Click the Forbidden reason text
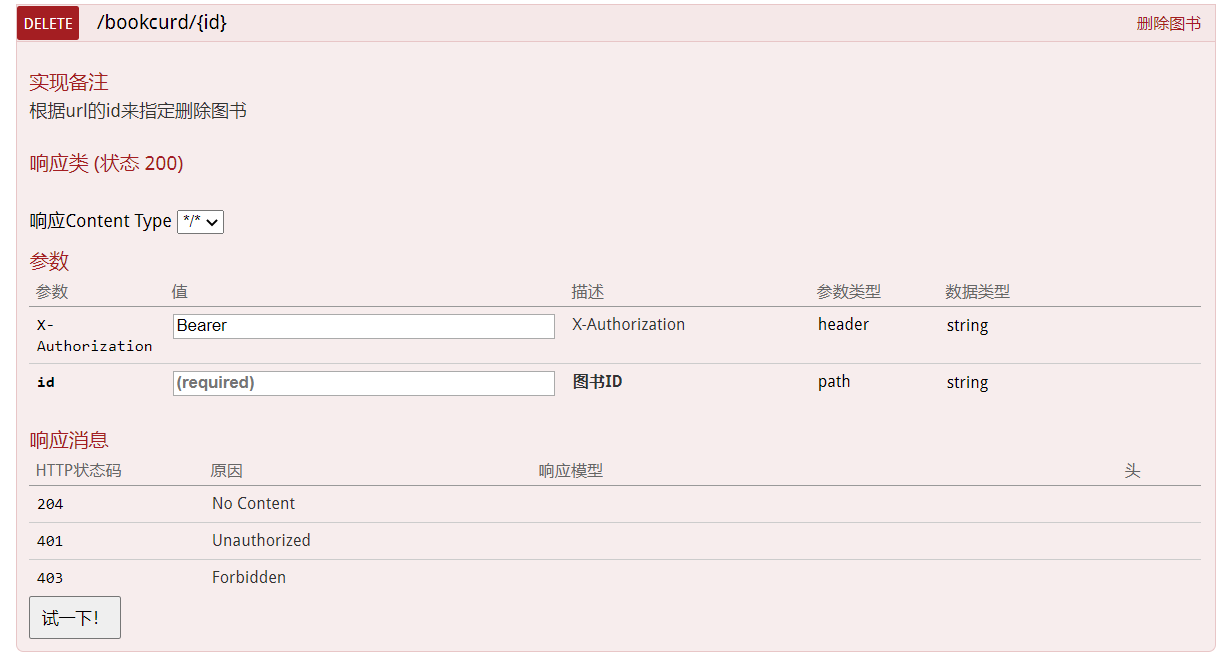The image size is (1223, 662). coord(249,577)
